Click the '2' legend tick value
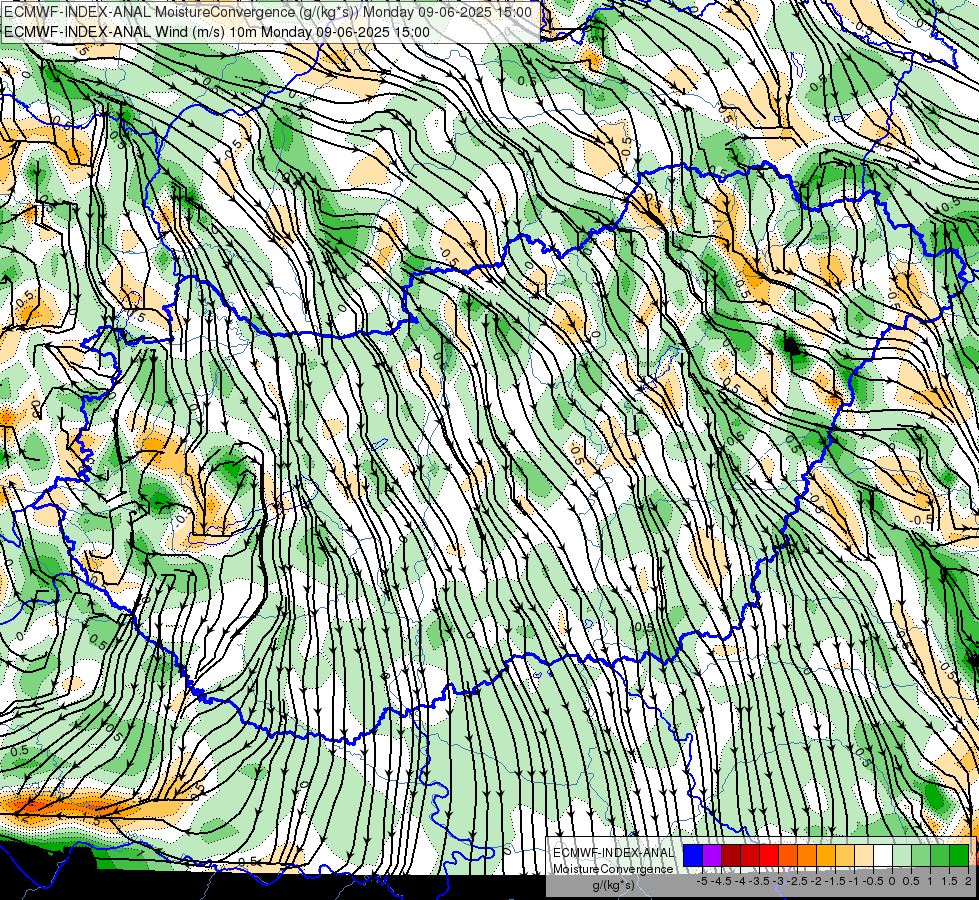Screen dimensions: 979x900 pos(968,881)
